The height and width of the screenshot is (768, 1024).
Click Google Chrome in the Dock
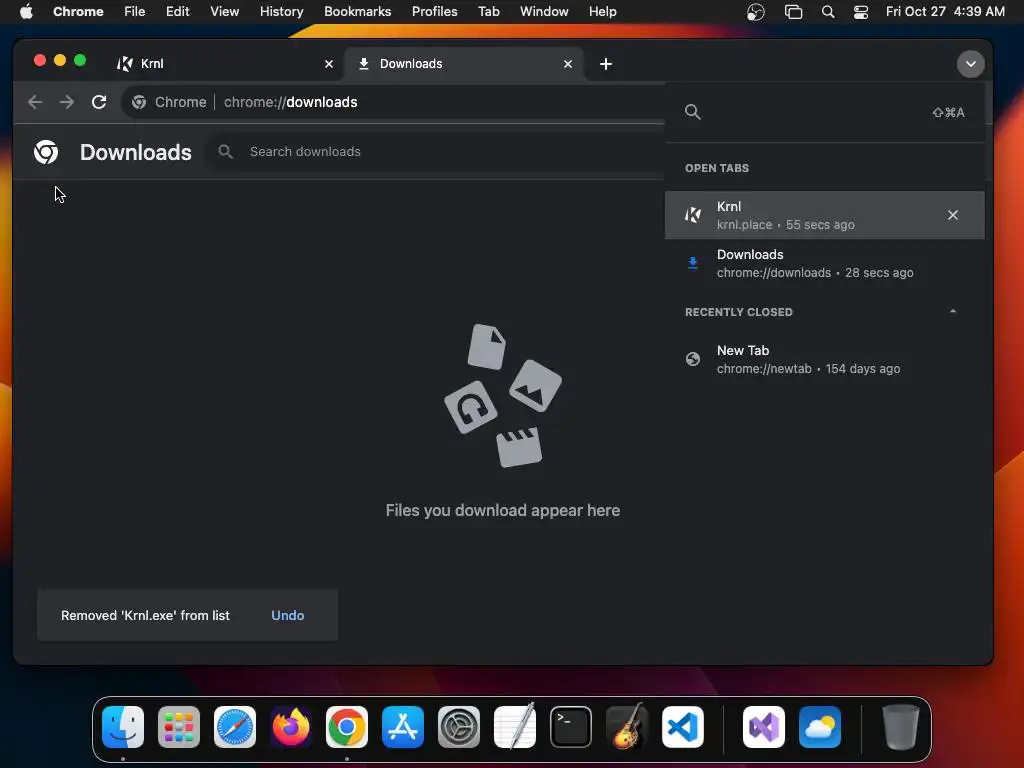tap(347, 727)
